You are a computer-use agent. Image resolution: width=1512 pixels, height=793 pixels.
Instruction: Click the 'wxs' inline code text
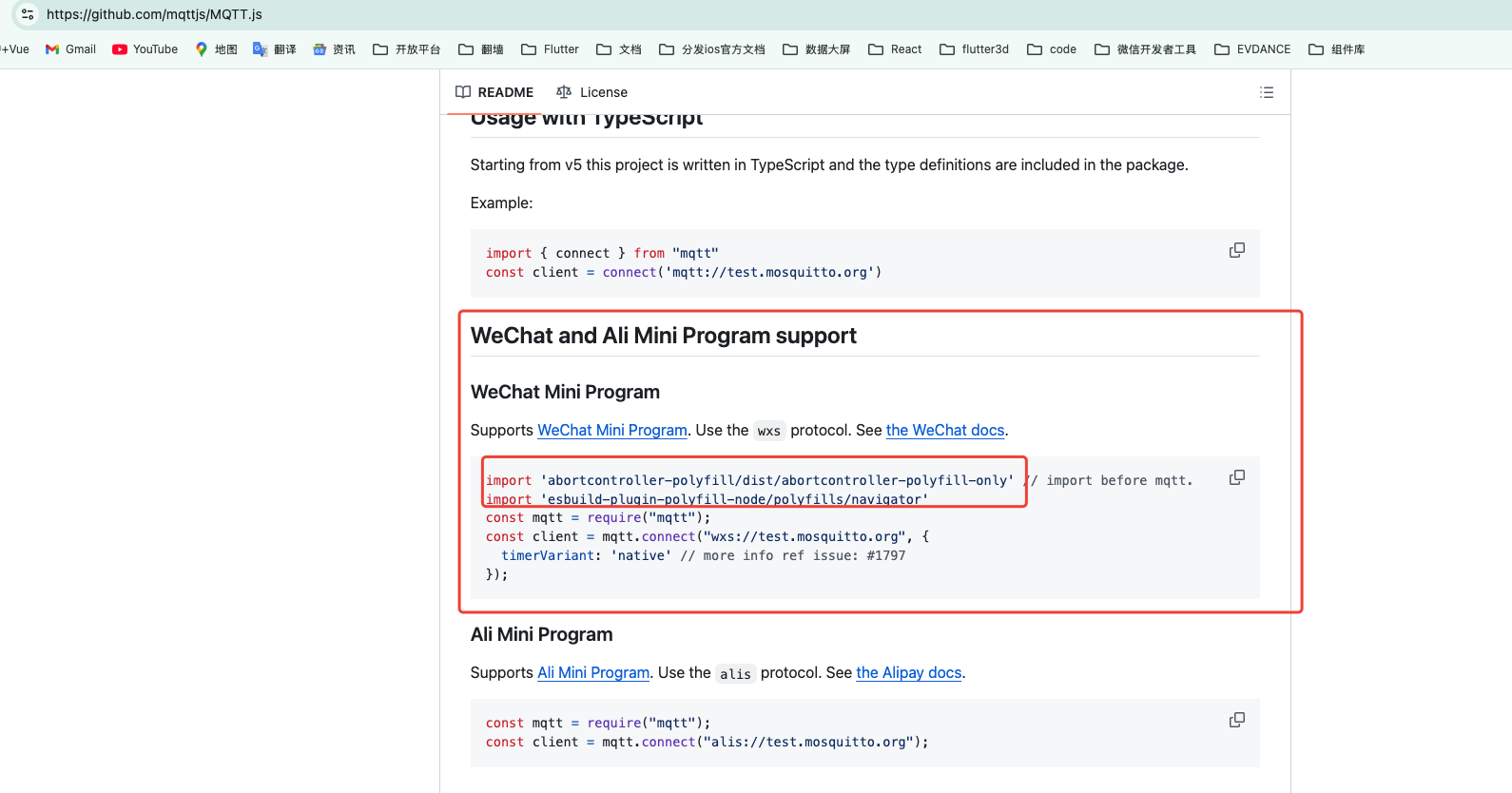pos(769,431)
